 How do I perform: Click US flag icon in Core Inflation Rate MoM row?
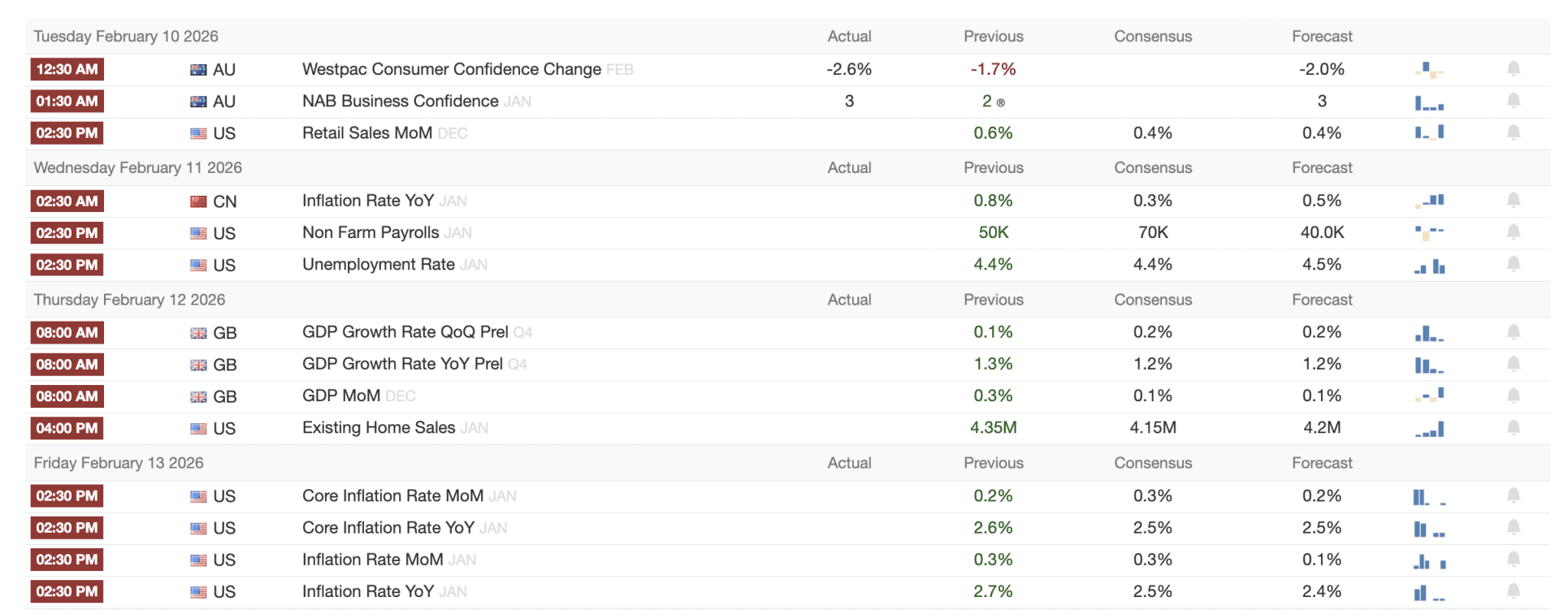[198, 496]
